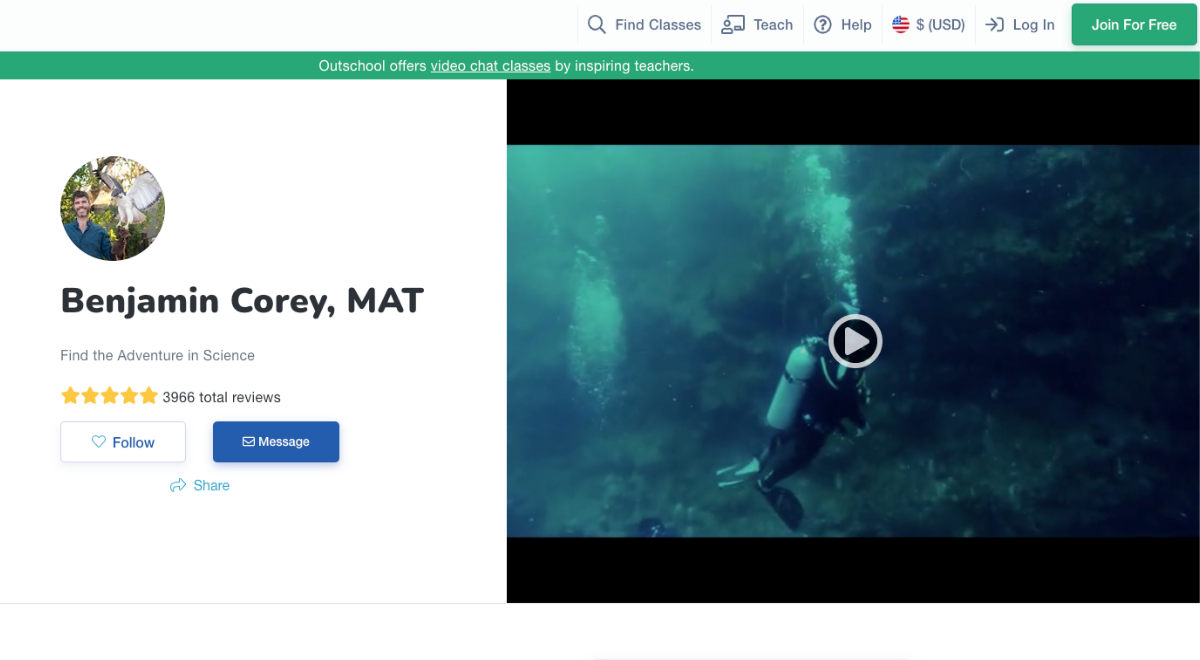
Task: Click the Teach presenter icon
Action: point(733,25)
